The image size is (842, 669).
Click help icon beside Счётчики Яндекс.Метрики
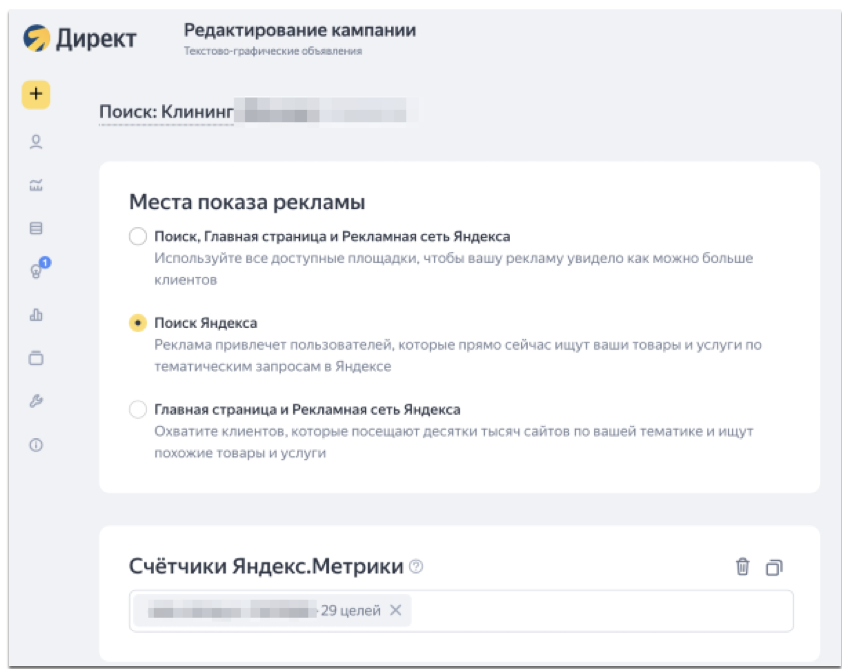click(x=416, y=566)
